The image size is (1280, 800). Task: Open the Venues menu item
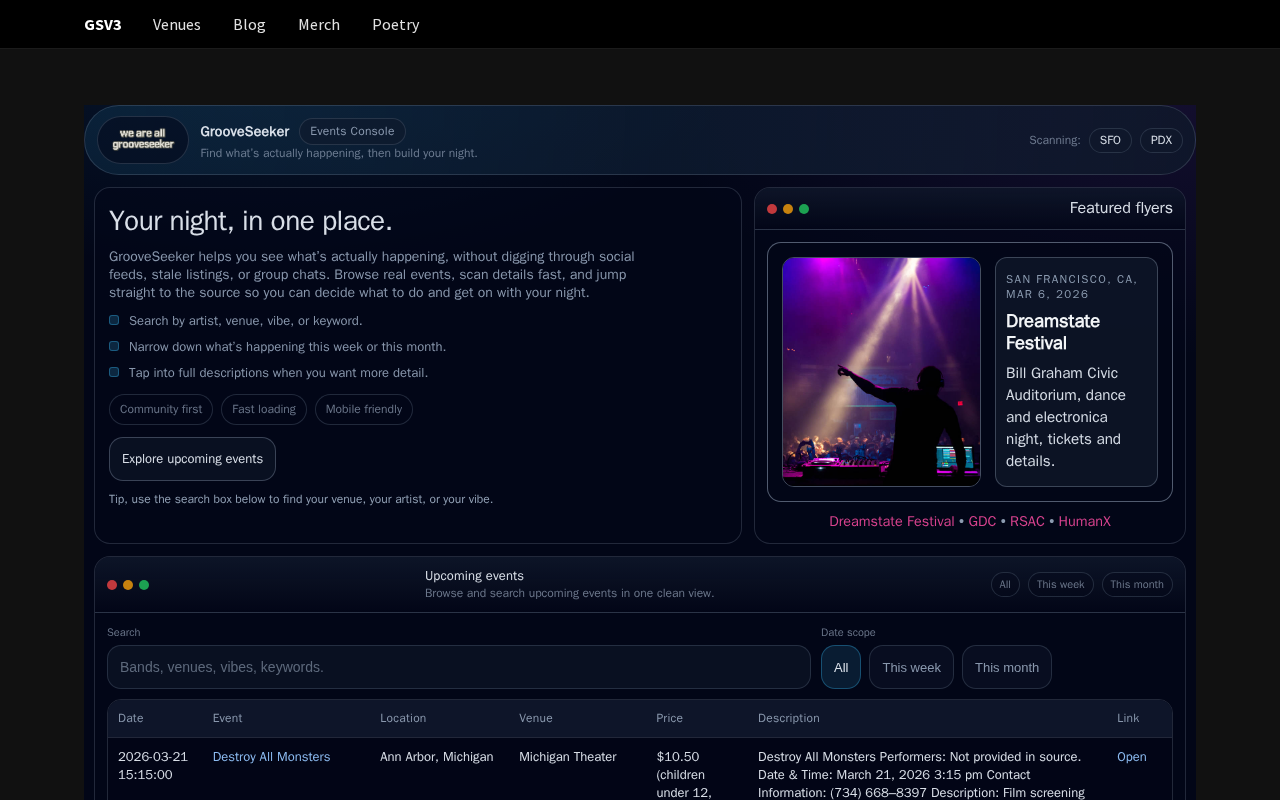177,24
